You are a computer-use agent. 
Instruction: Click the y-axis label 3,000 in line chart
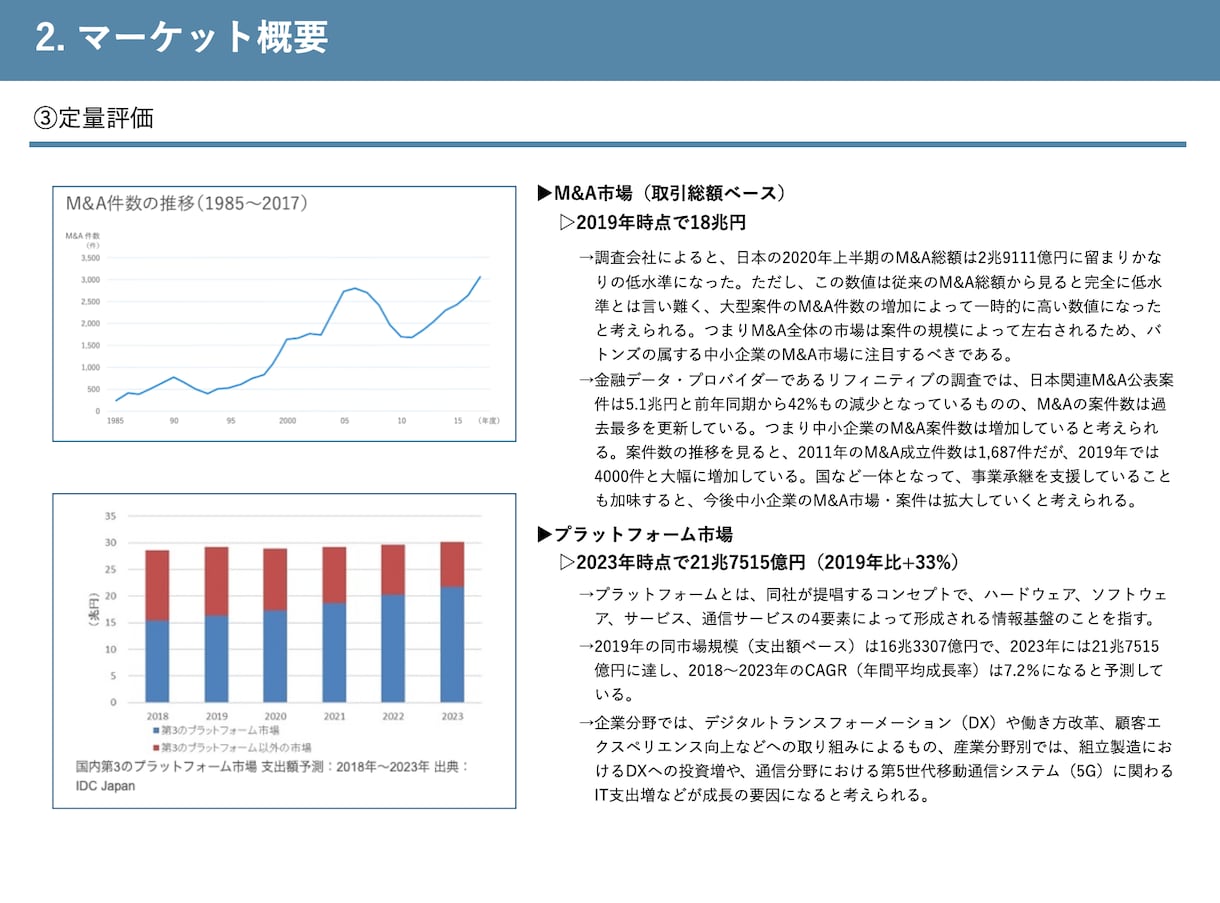coord(90,279)
